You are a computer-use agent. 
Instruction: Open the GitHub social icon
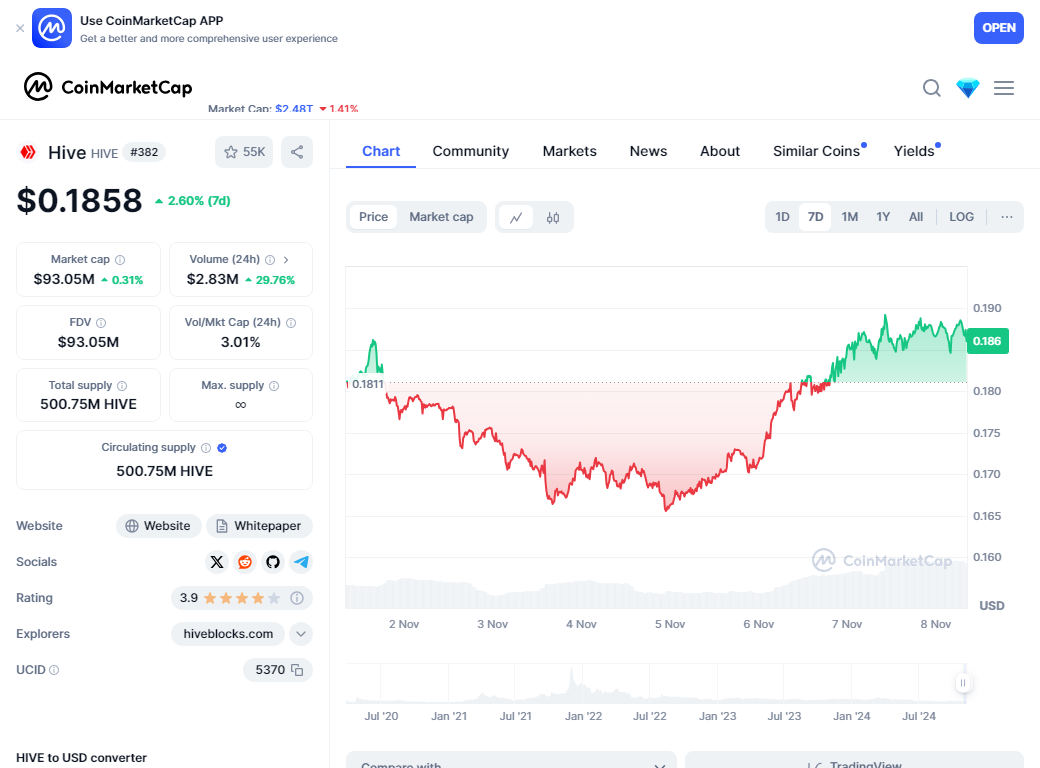273,562
